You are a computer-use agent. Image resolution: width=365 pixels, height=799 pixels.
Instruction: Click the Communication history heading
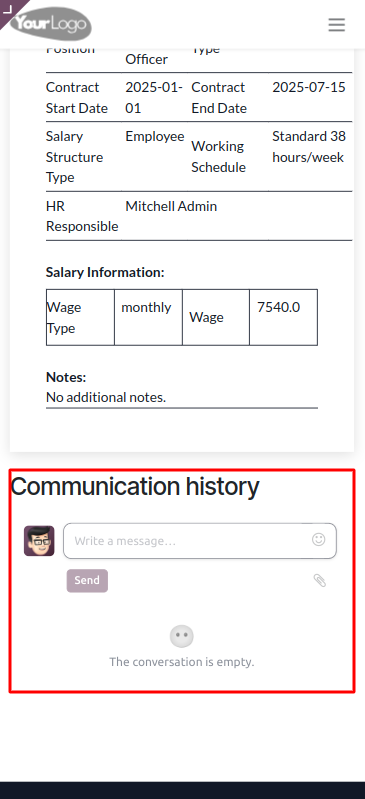point(135,486)
